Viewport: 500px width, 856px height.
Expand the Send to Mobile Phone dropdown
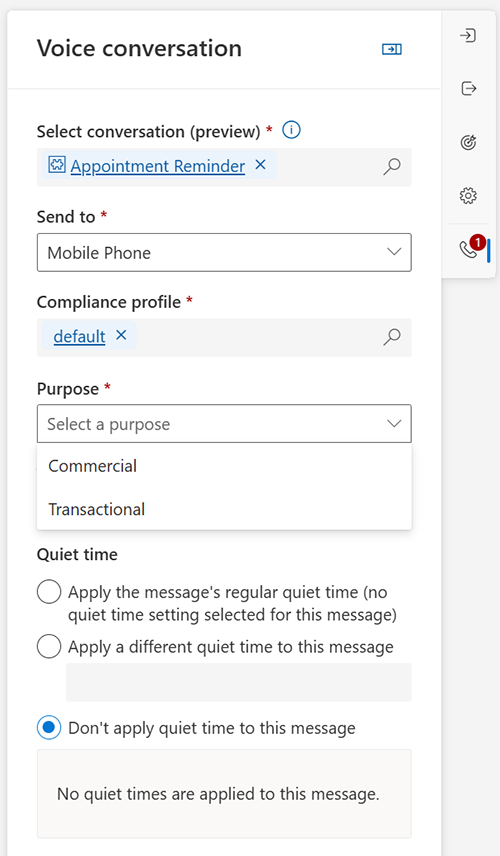(x=224, y=252)
